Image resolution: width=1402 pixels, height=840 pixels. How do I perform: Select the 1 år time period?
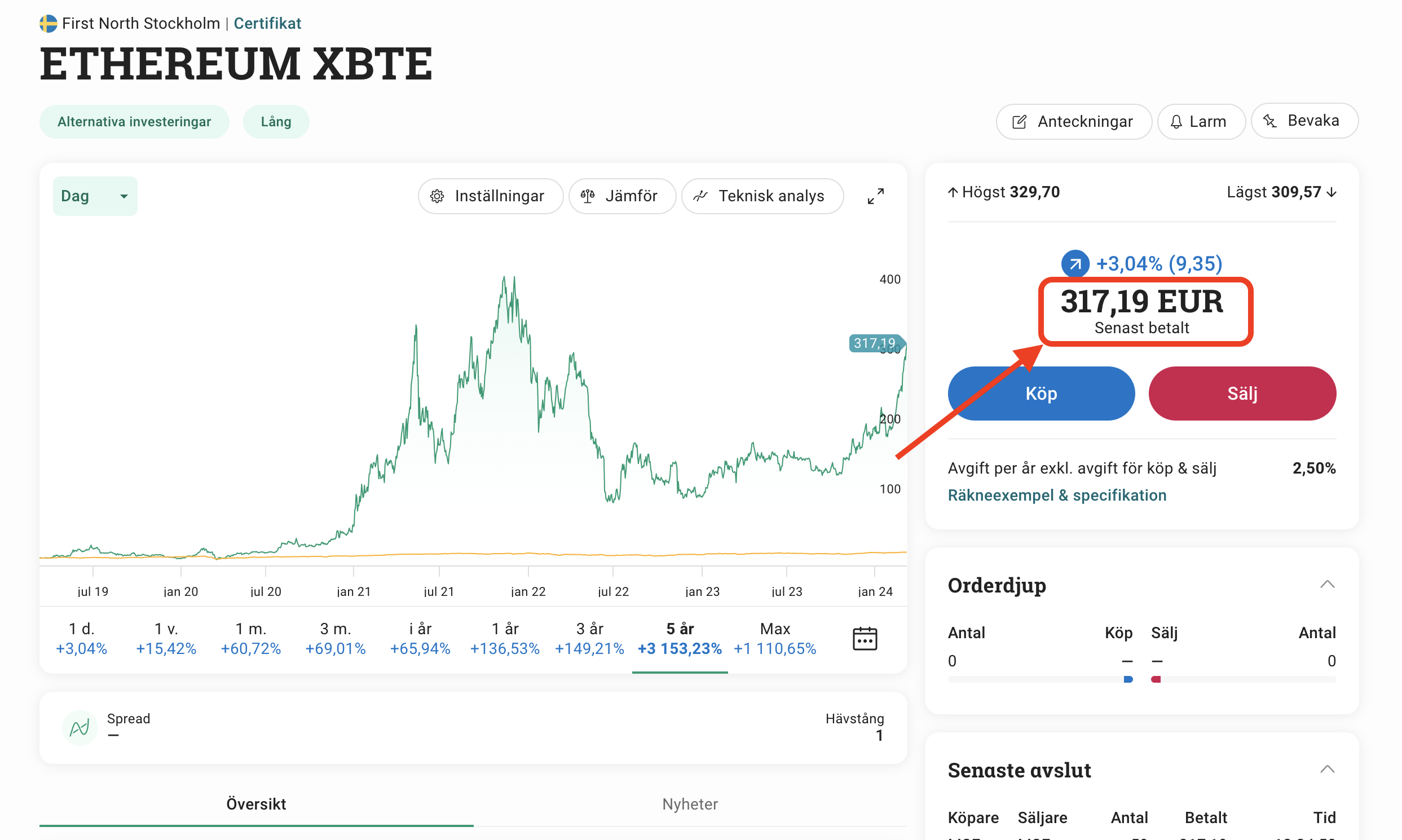click(x=505, y=639)
